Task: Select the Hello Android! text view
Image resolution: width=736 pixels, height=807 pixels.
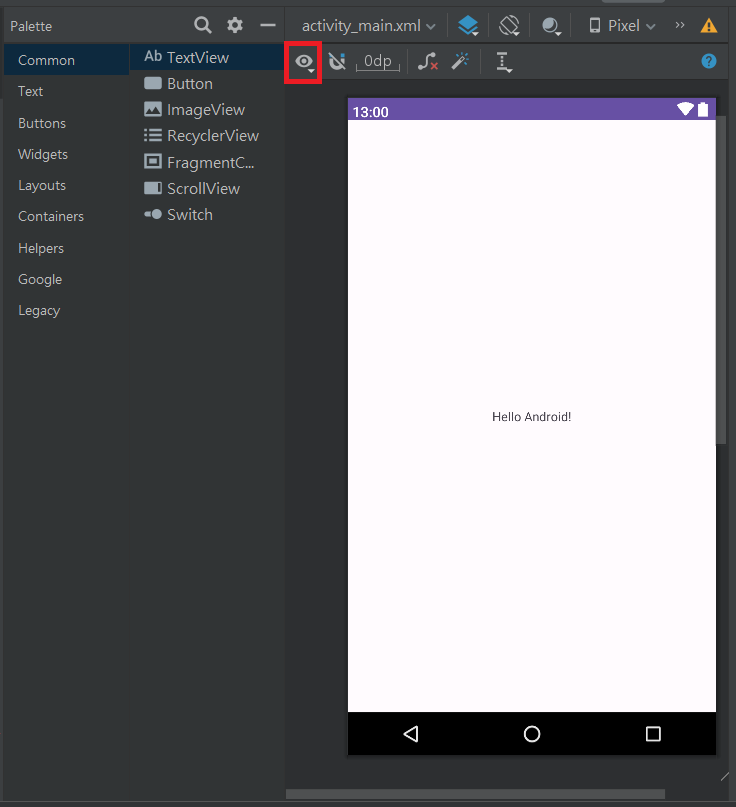Action: tap(531, 417)
